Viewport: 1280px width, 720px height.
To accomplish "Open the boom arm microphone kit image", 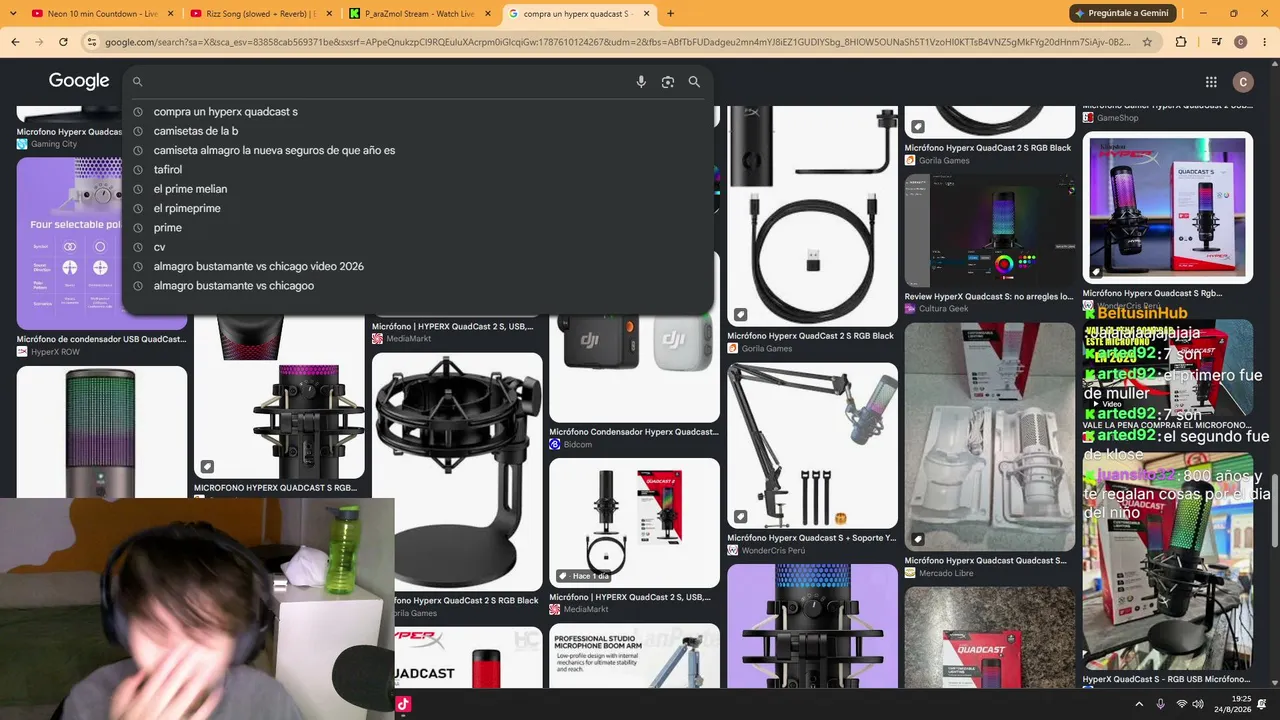I will 812,445.
